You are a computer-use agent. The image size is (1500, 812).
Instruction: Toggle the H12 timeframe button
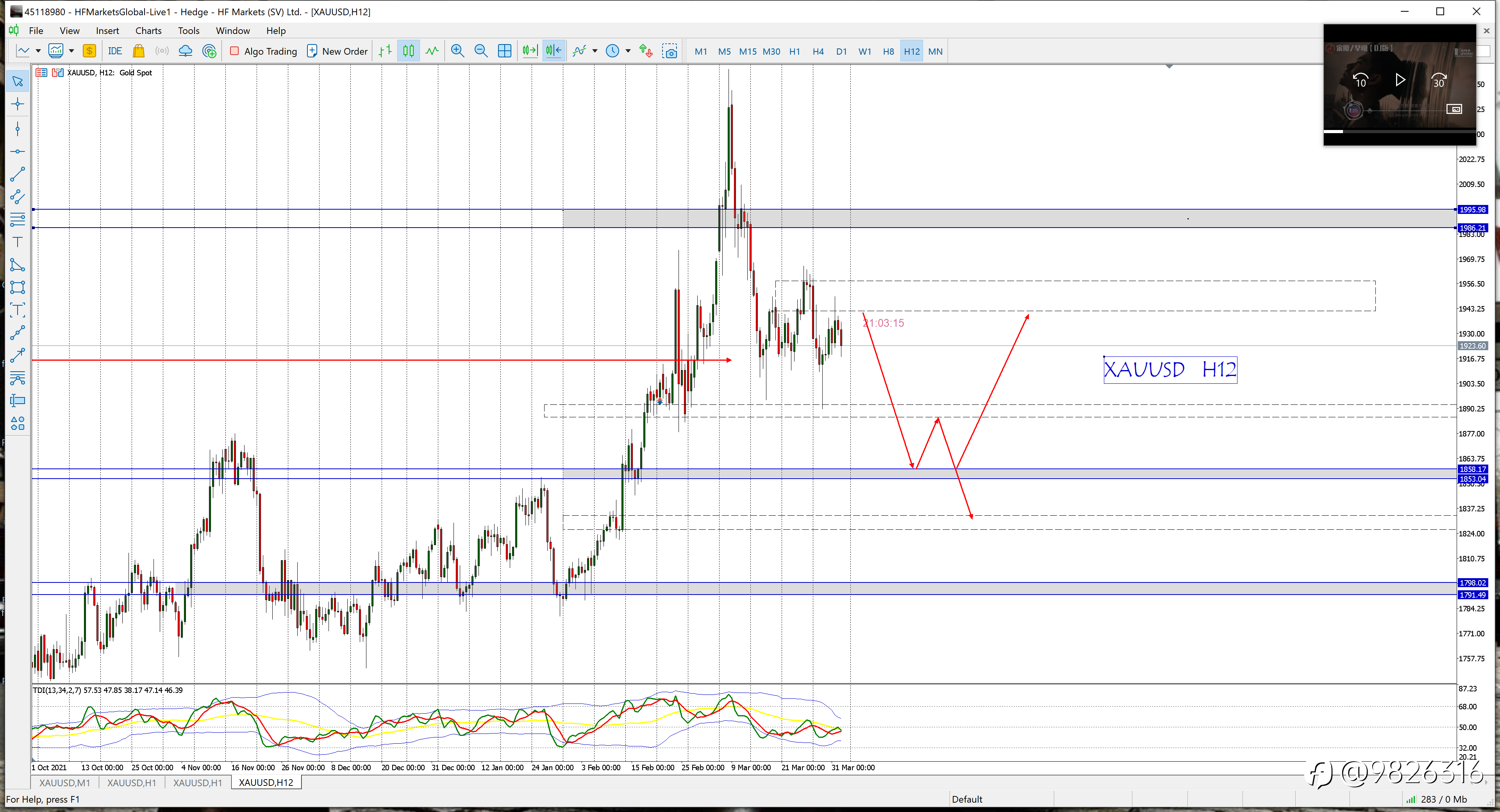(911, 51)
